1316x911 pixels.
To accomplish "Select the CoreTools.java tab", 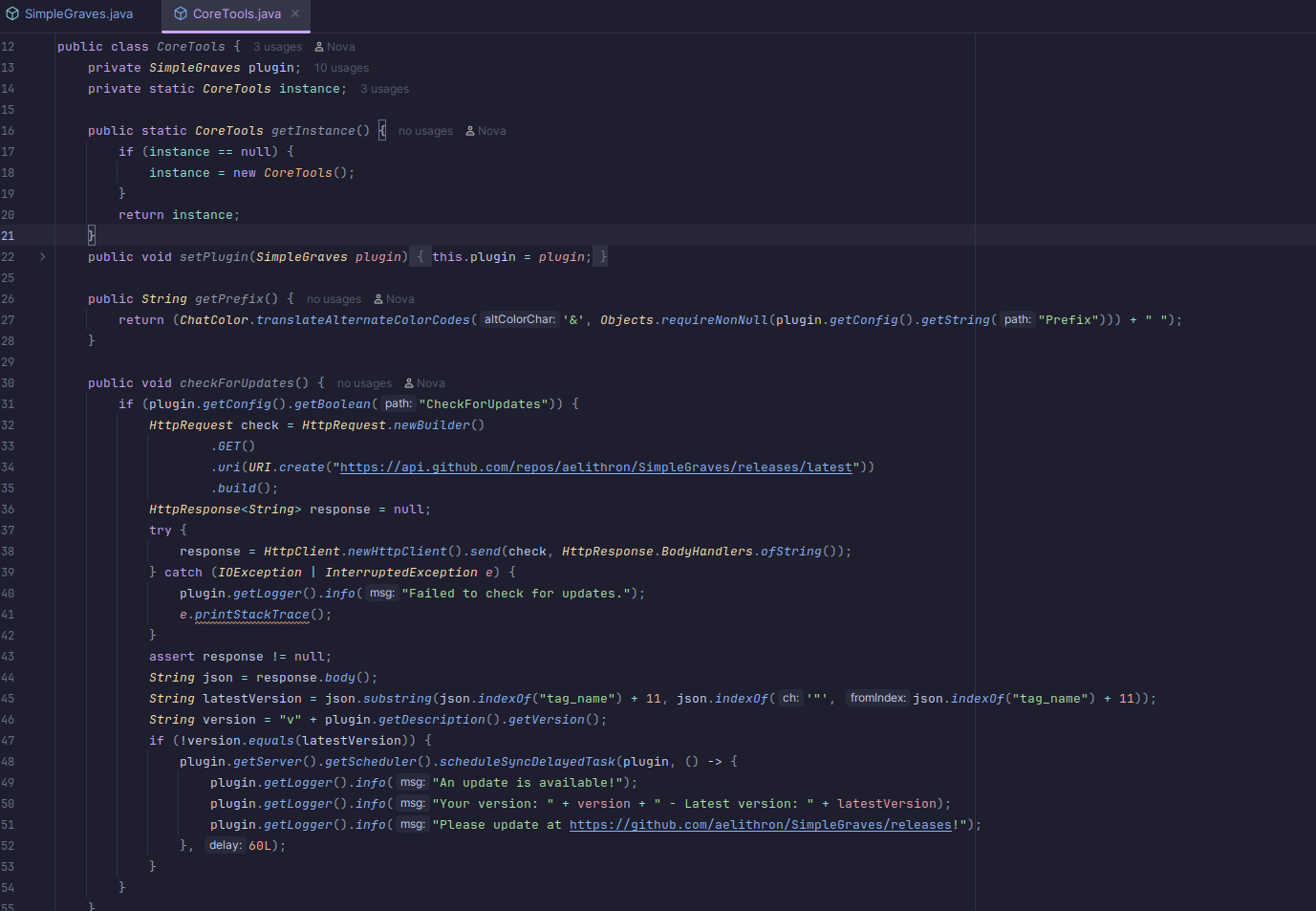I will (236, 14).
